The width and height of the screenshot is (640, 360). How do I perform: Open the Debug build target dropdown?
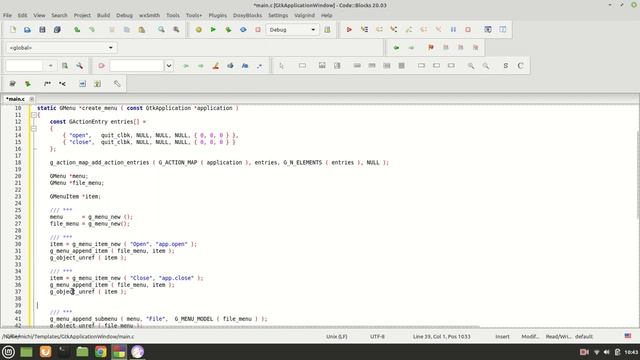point(292,30)
